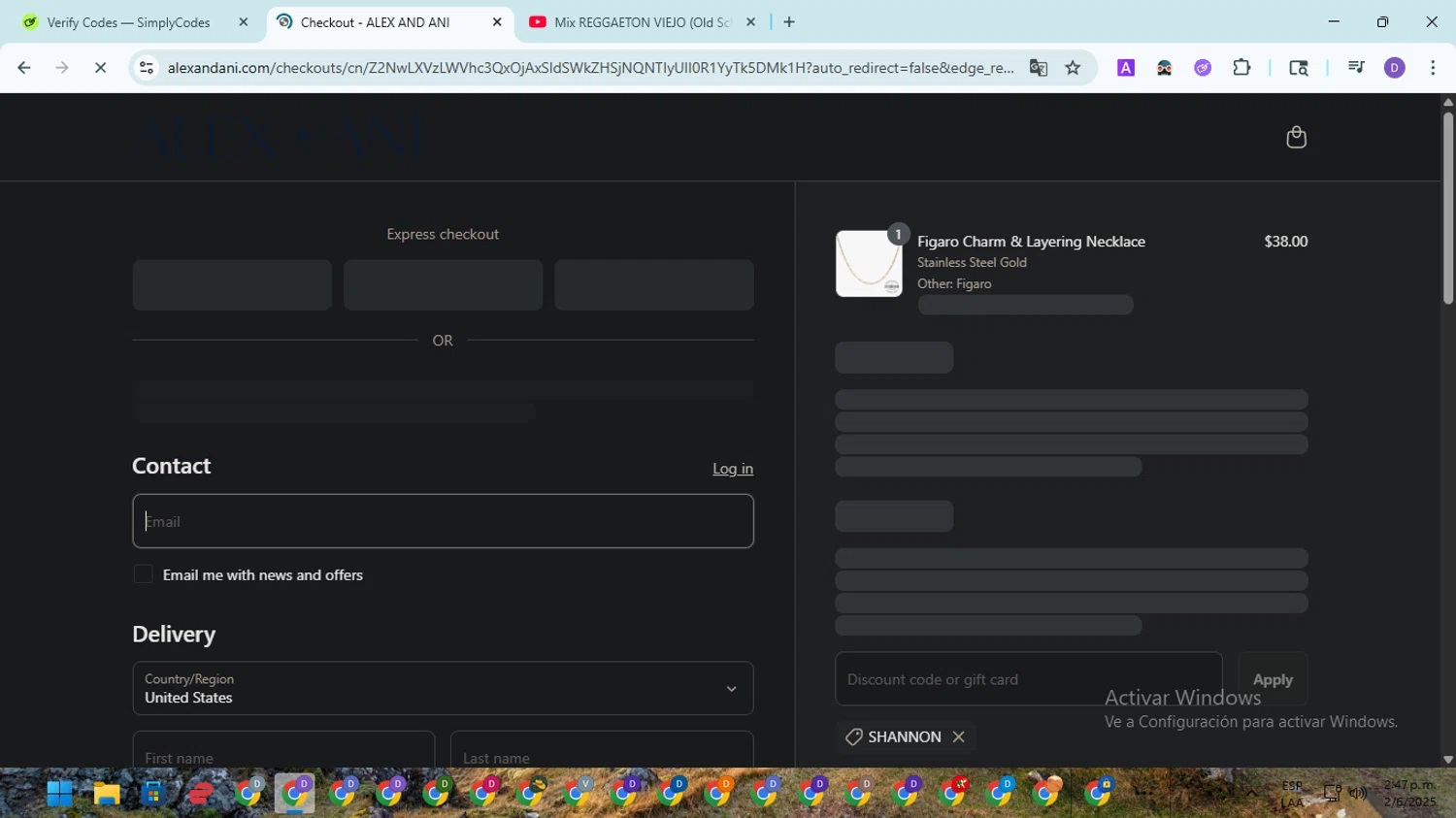Open the media controls music icon

pos(1356,68)
